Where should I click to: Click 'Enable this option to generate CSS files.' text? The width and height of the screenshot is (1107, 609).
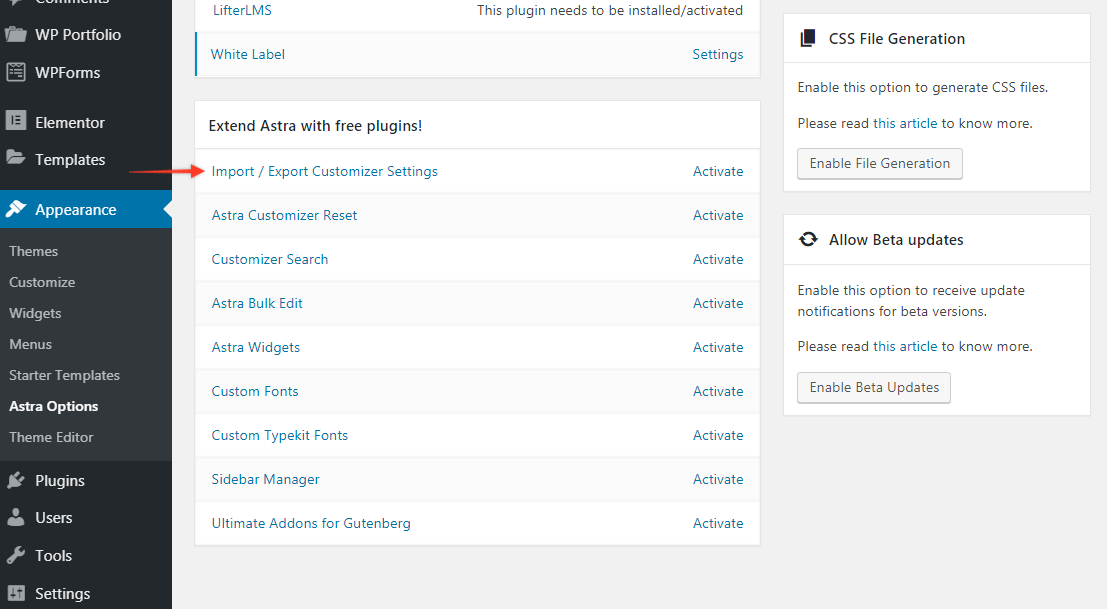(923, 88)
